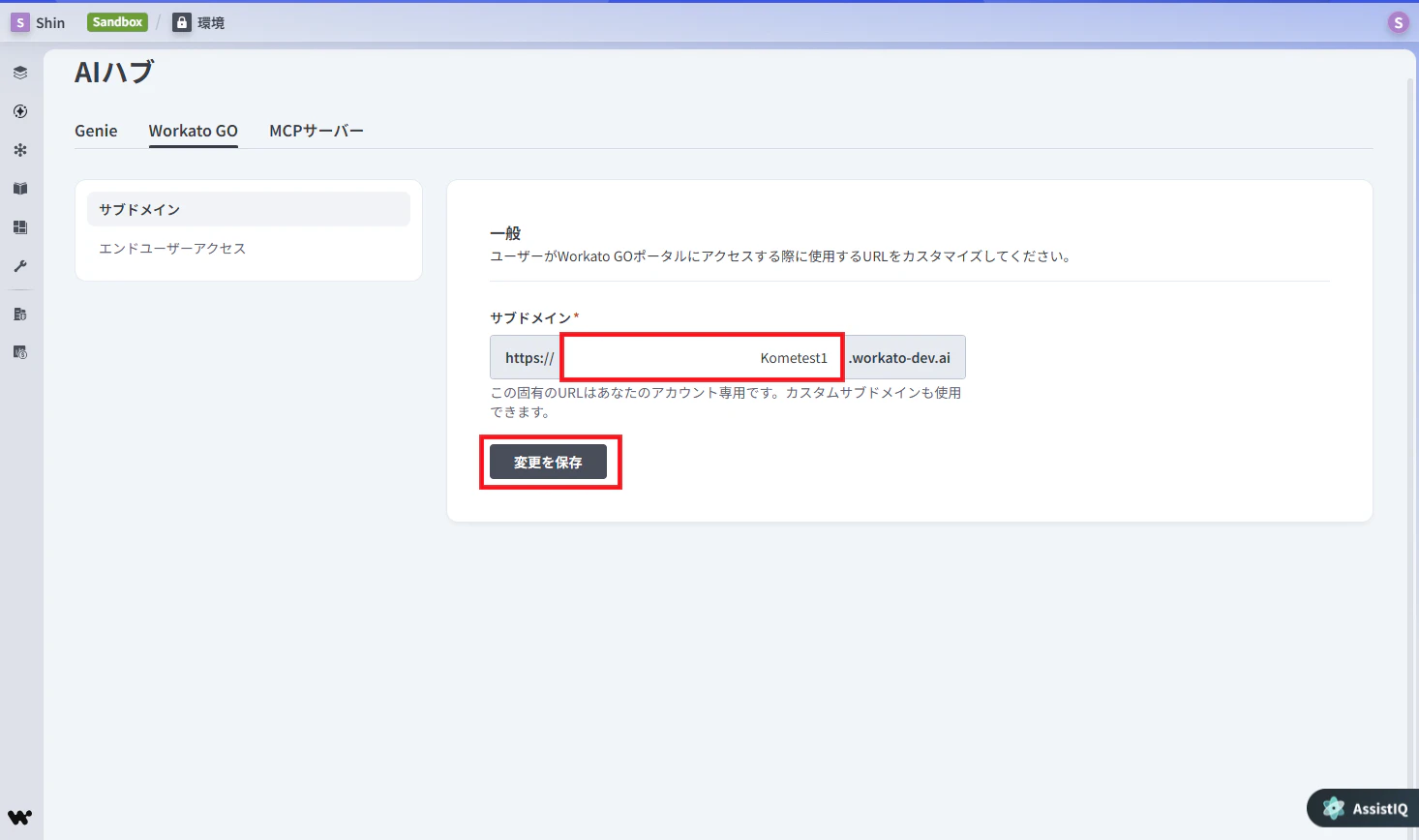
Task: Open the open-book sidebar icon
Action: point(20,189)
